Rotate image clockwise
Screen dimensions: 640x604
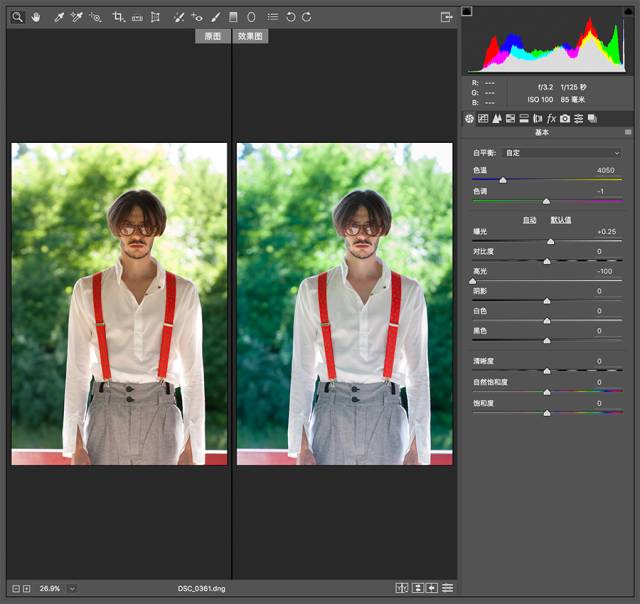point(307,17)
